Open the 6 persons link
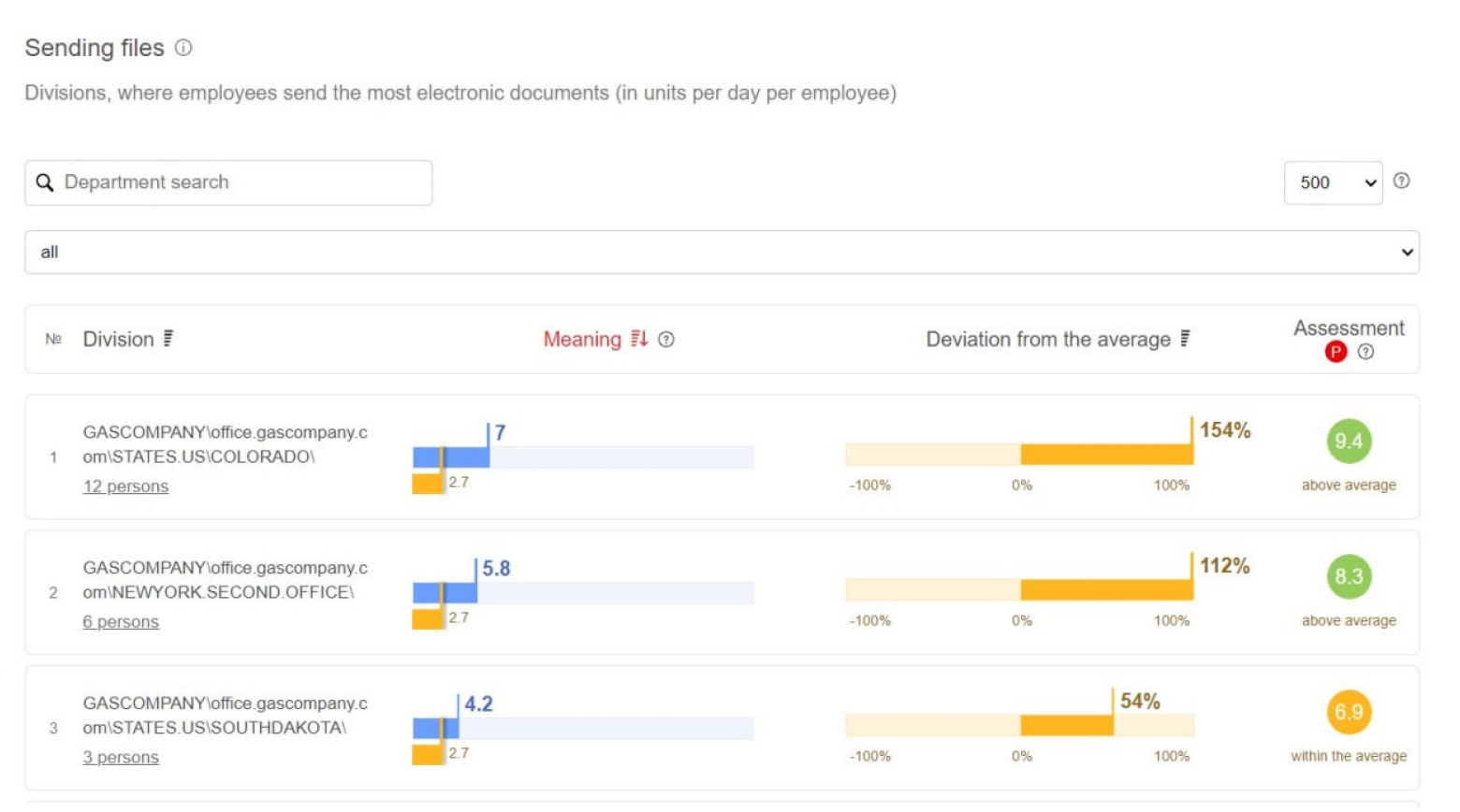1460x812 pixels. click(121, 622)
